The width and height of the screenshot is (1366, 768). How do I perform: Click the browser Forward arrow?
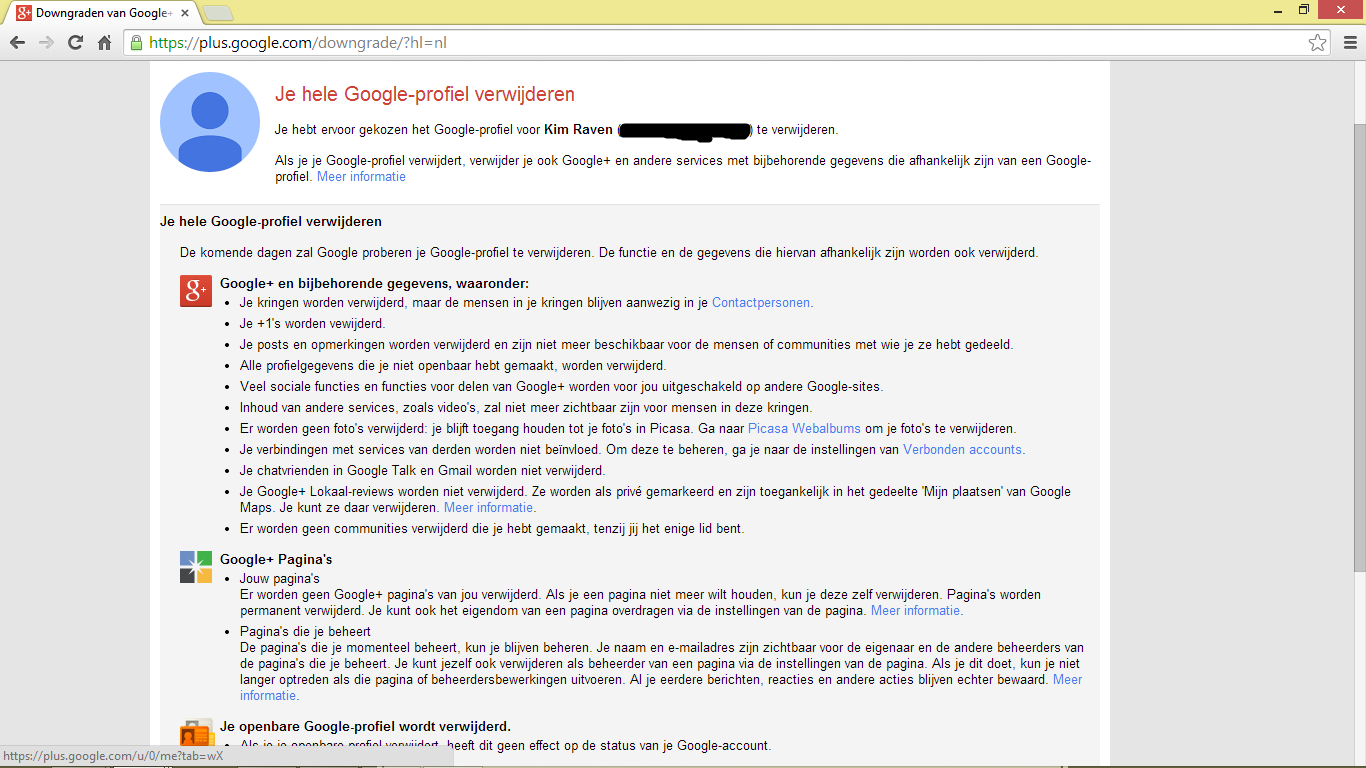pos(46,43)
